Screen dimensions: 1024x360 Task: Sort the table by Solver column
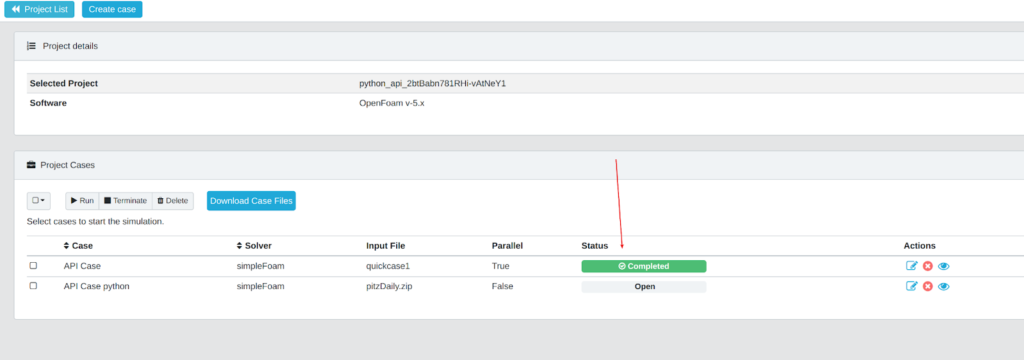[254, 246]
